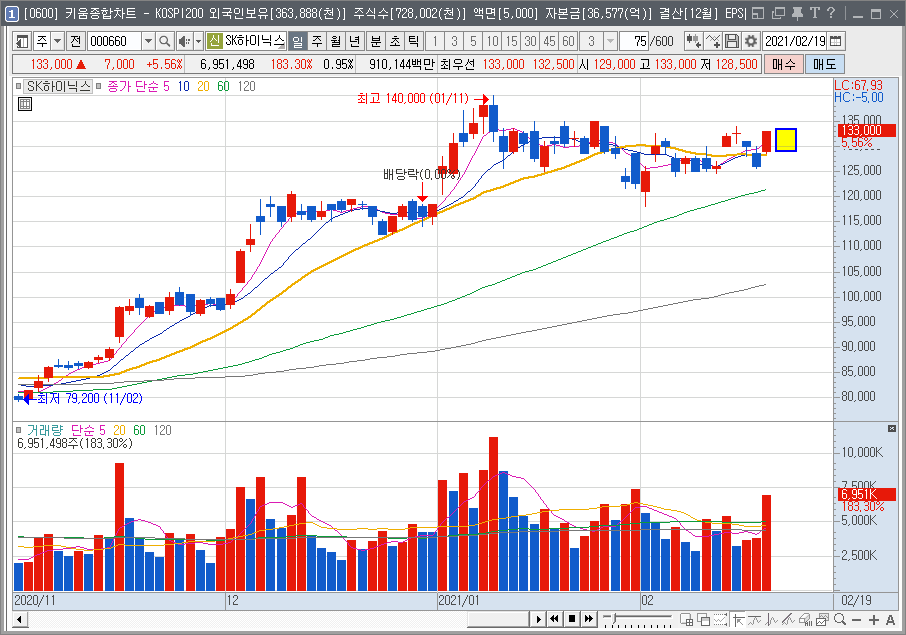
Task: Open chart settings gear icon
Action: tap(751, 41)
